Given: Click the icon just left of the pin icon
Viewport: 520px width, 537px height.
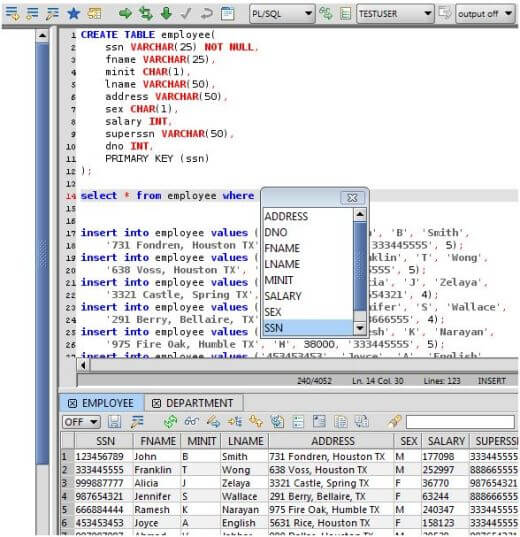Looking at the screenshot, I should (x=362, y=422).
